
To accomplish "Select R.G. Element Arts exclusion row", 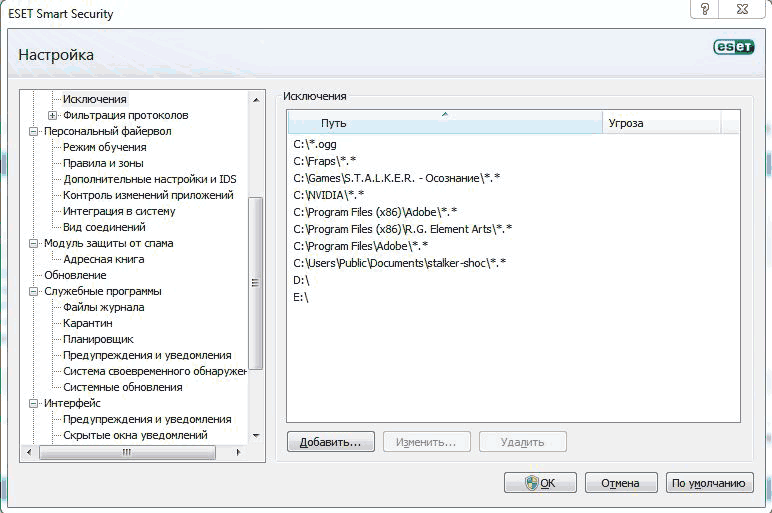I will [x=513, y=229].
